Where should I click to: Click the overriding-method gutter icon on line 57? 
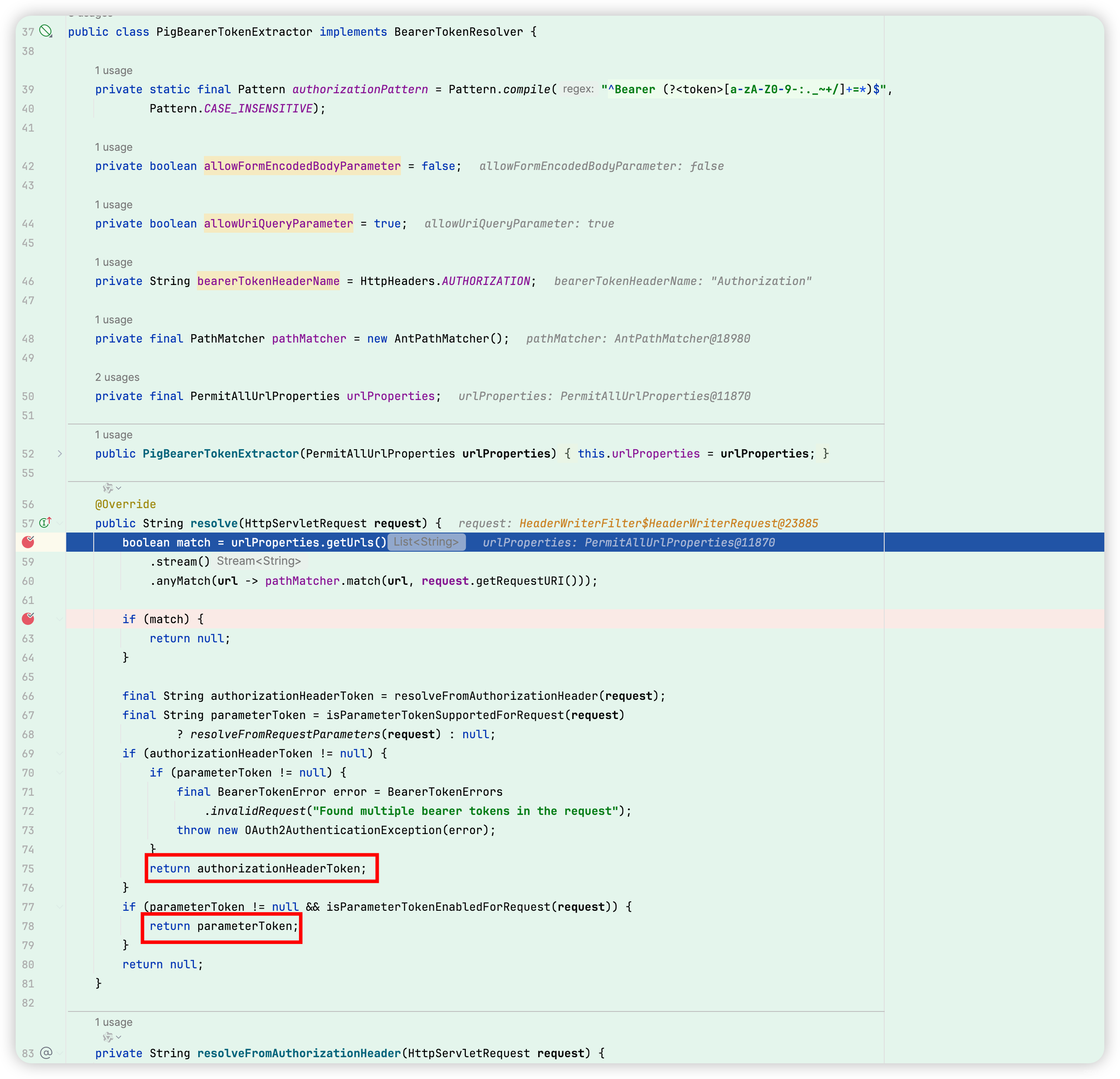tap(45, 523)
